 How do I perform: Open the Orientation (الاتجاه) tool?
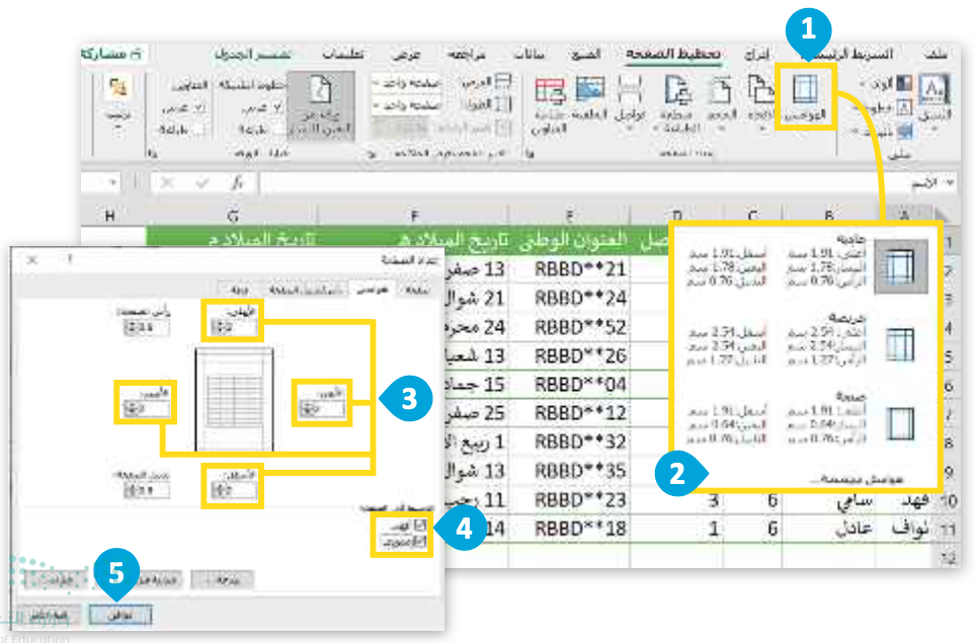(760, 101)
